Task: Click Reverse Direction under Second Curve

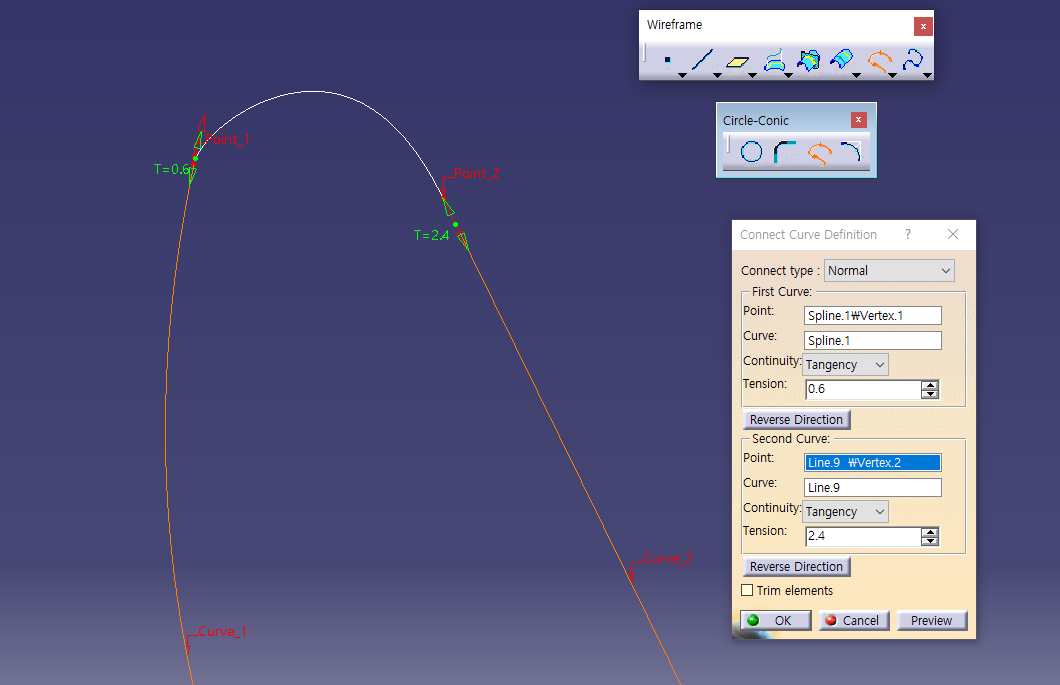Action: click(796, 567)
